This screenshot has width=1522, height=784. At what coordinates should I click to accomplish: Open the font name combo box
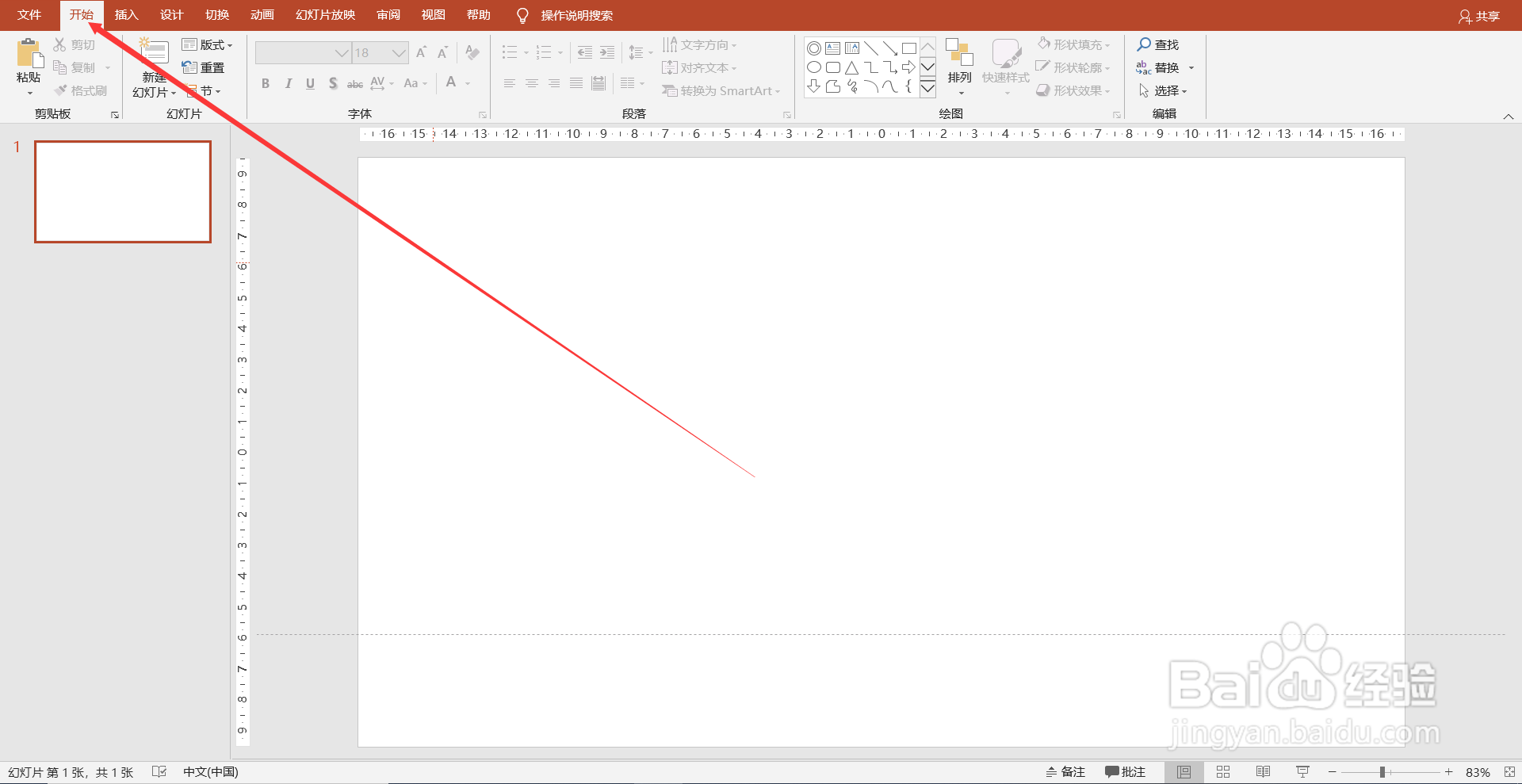303,53
